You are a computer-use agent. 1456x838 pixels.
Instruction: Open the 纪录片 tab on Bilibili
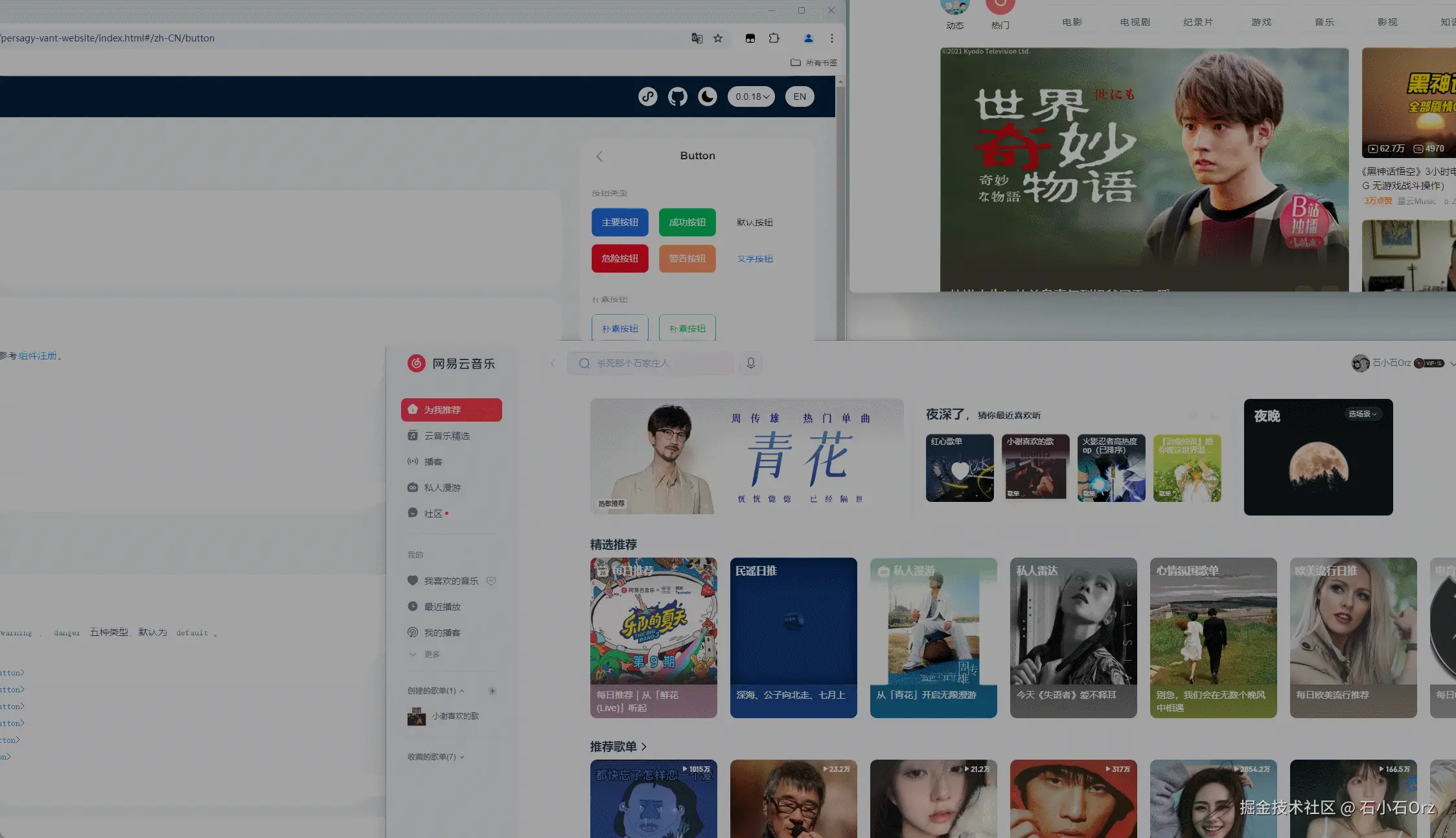click(1197, 22)
